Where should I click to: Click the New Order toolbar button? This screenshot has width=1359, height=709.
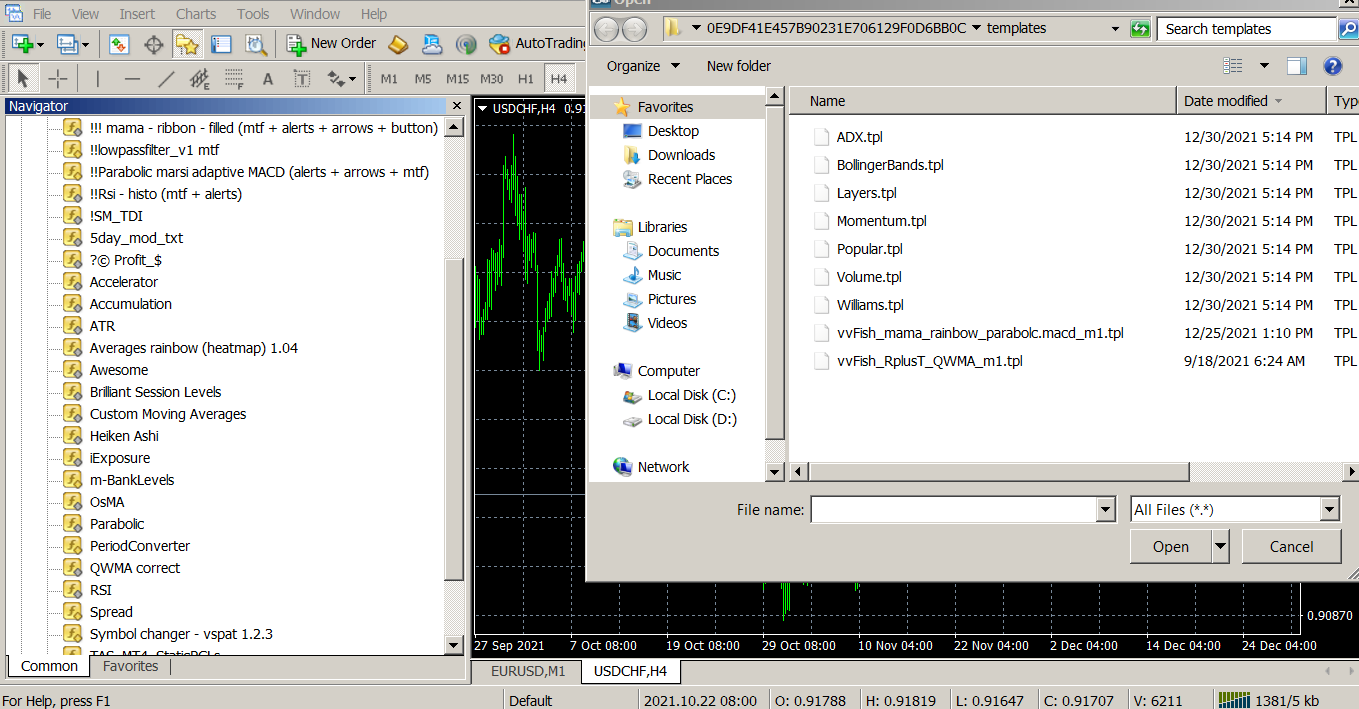pos(331,43)
